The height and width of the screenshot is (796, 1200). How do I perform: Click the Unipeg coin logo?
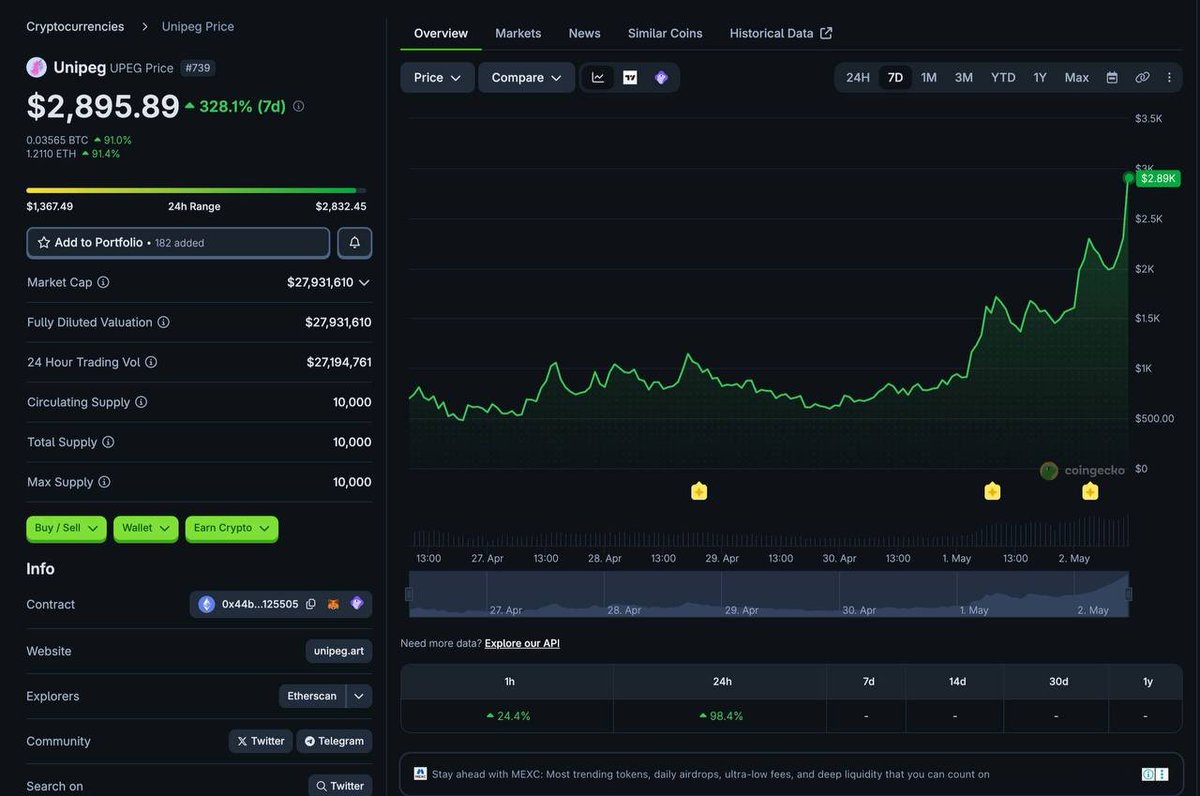(x=37, y=68)
